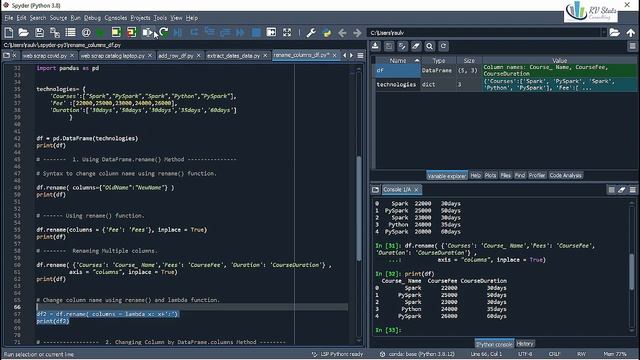Browse editor tabs list
Screen dimensions: 640x360
pyautogui.click(x=7, y=55)
